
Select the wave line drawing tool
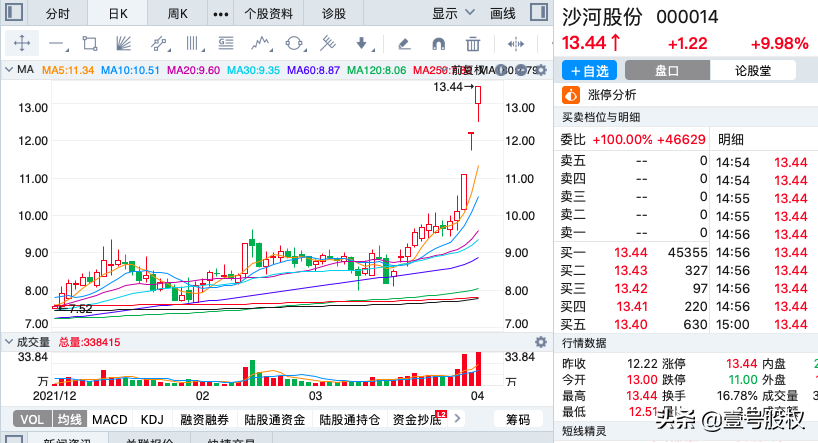tap(261, 44)
